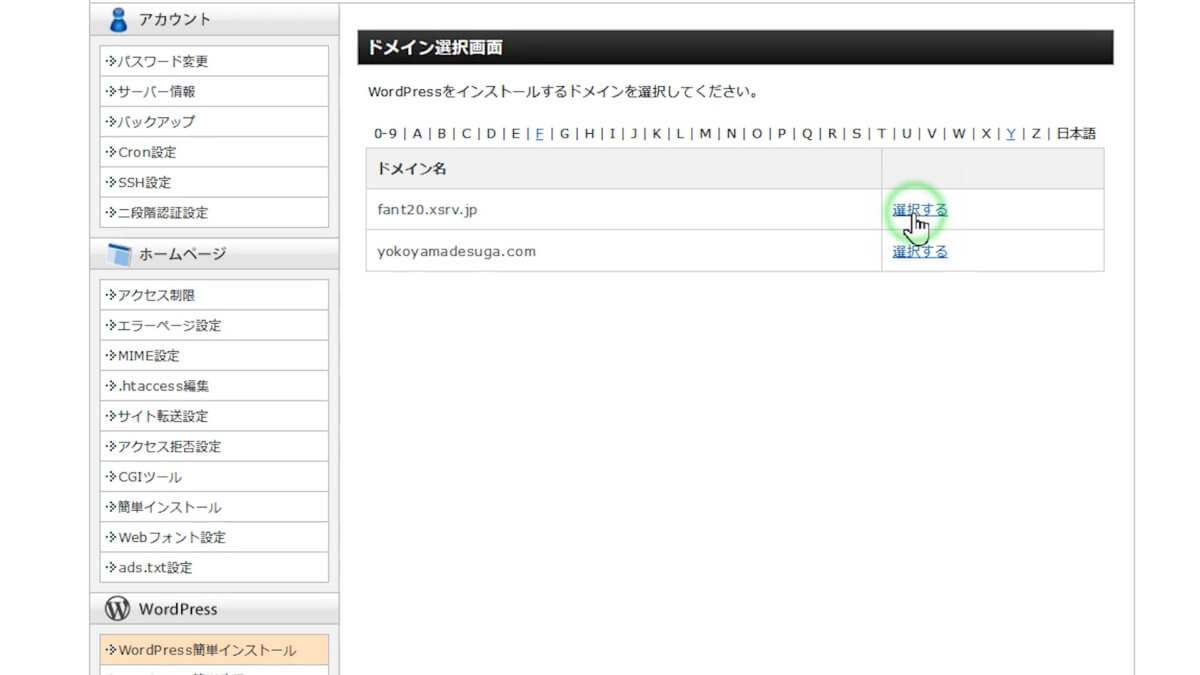Filter domains by letter Y
The image size is (1200, 675).
[x=1011, y=133]
